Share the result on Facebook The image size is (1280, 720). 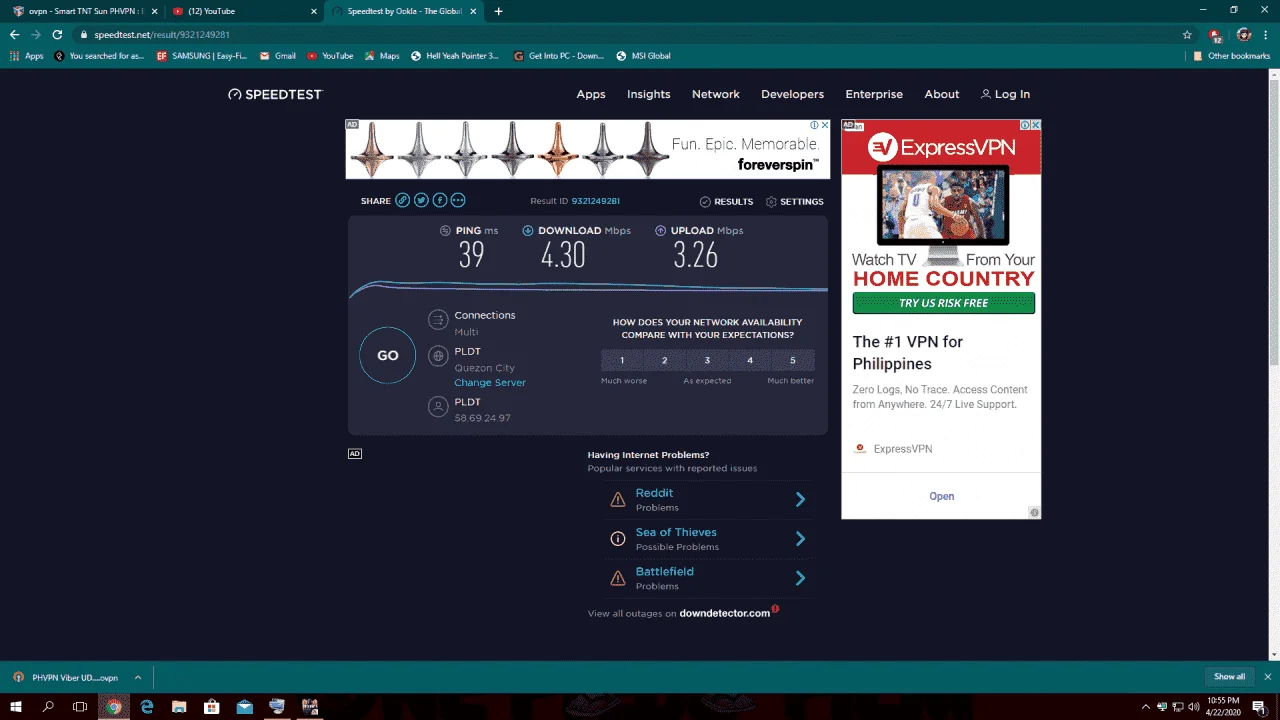pyautogui.click(x=439, y=200)
